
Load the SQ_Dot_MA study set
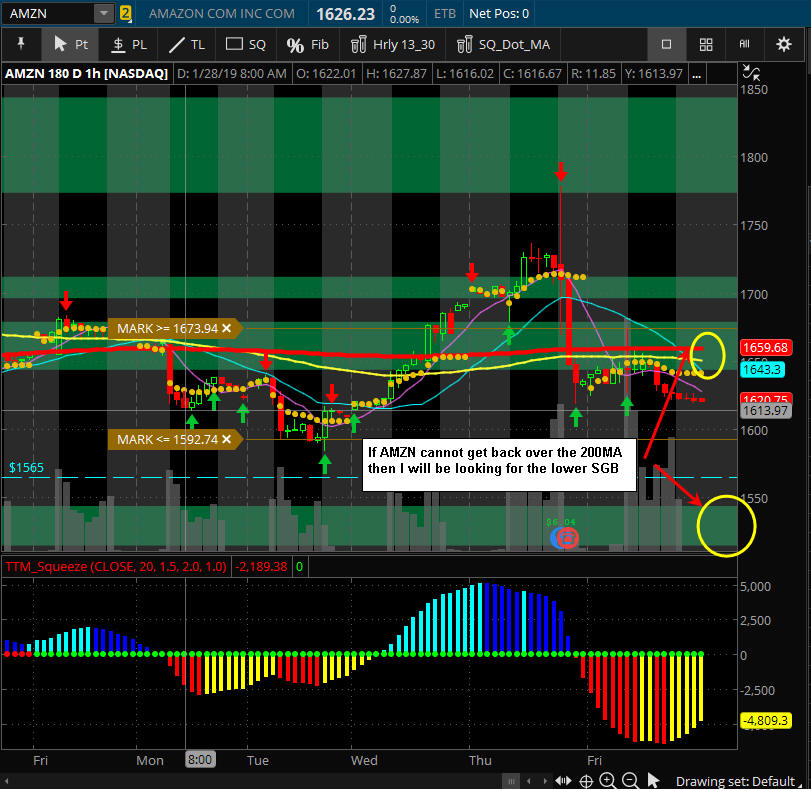coord(503,44)
